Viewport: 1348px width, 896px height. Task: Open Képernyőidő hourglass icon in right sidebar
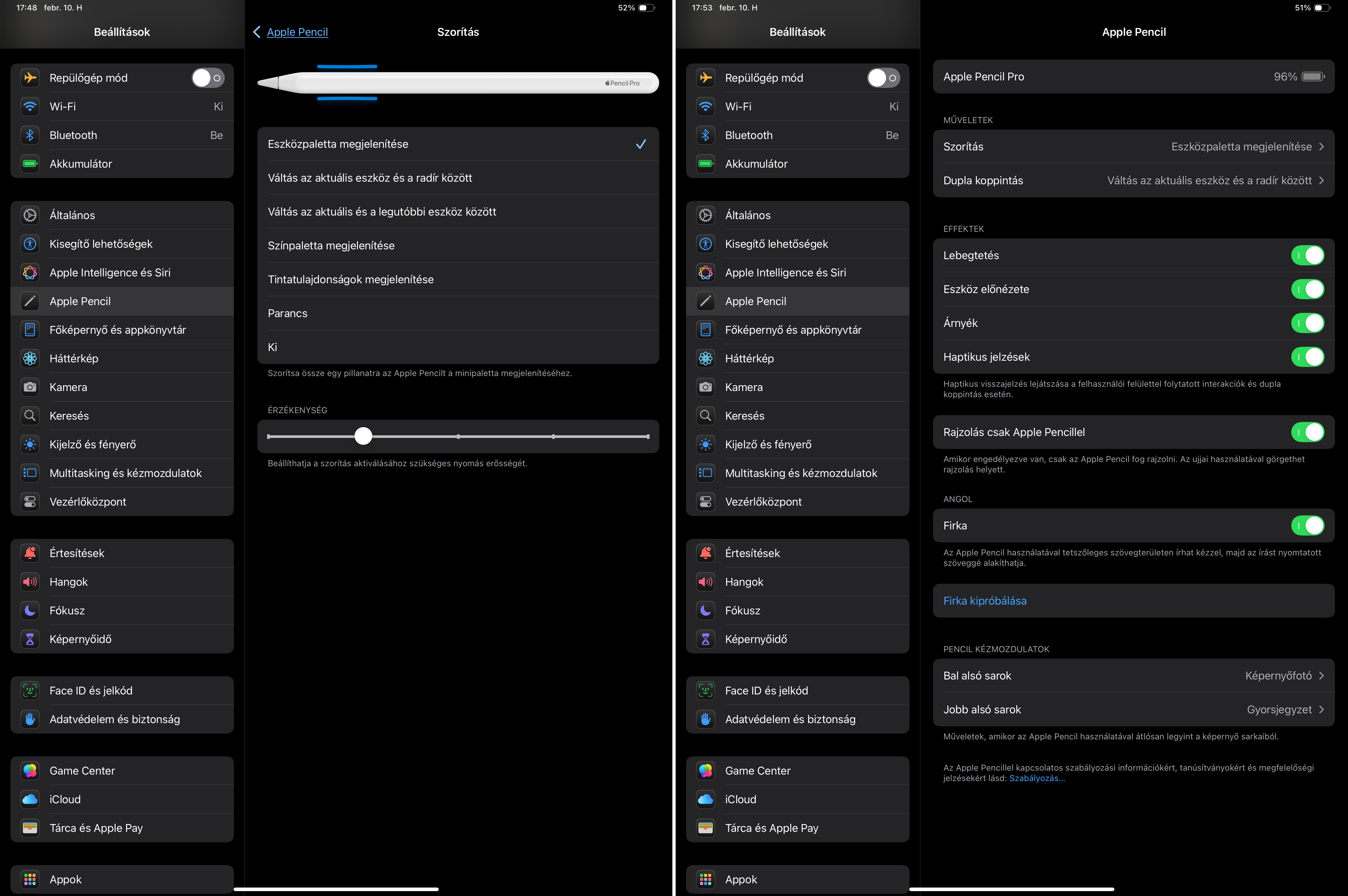pos(706,639)
